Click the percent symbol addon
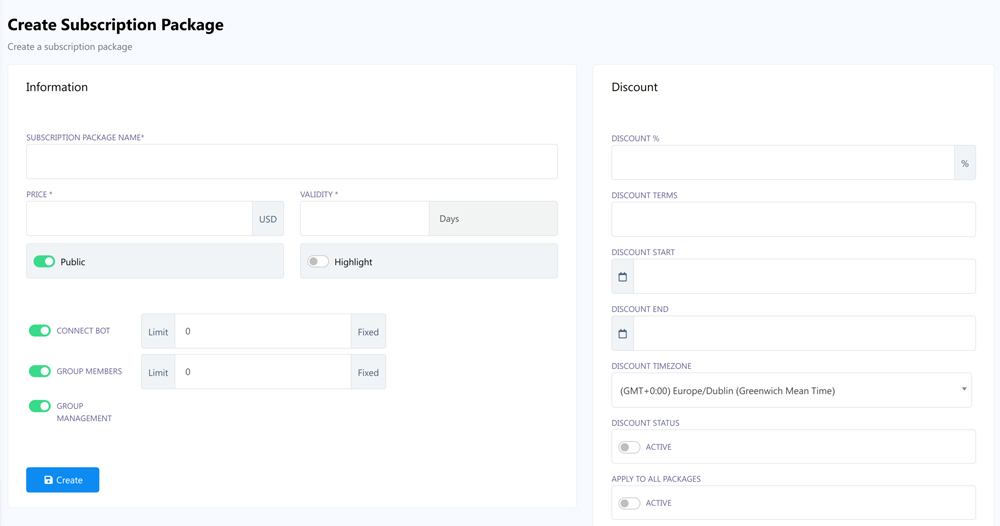This screenshot has width=1000, height=526. pos(964,163)
